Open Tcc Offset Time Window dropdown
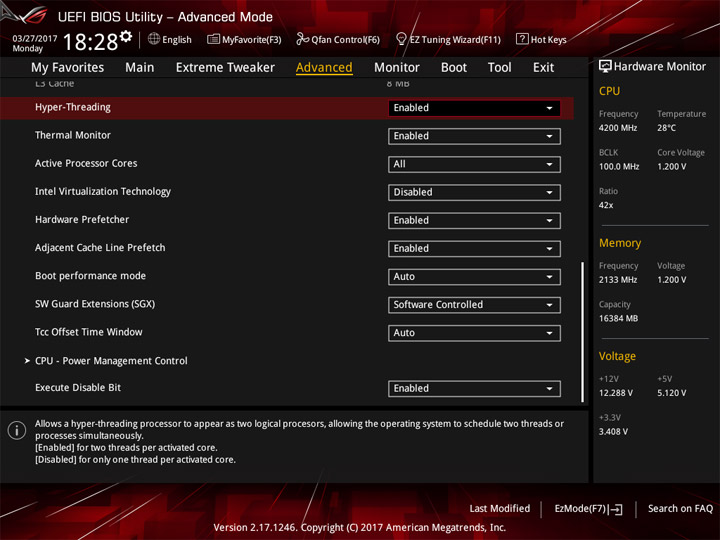The height and width of the screenshot is (540, 720). tap(474, 333)
